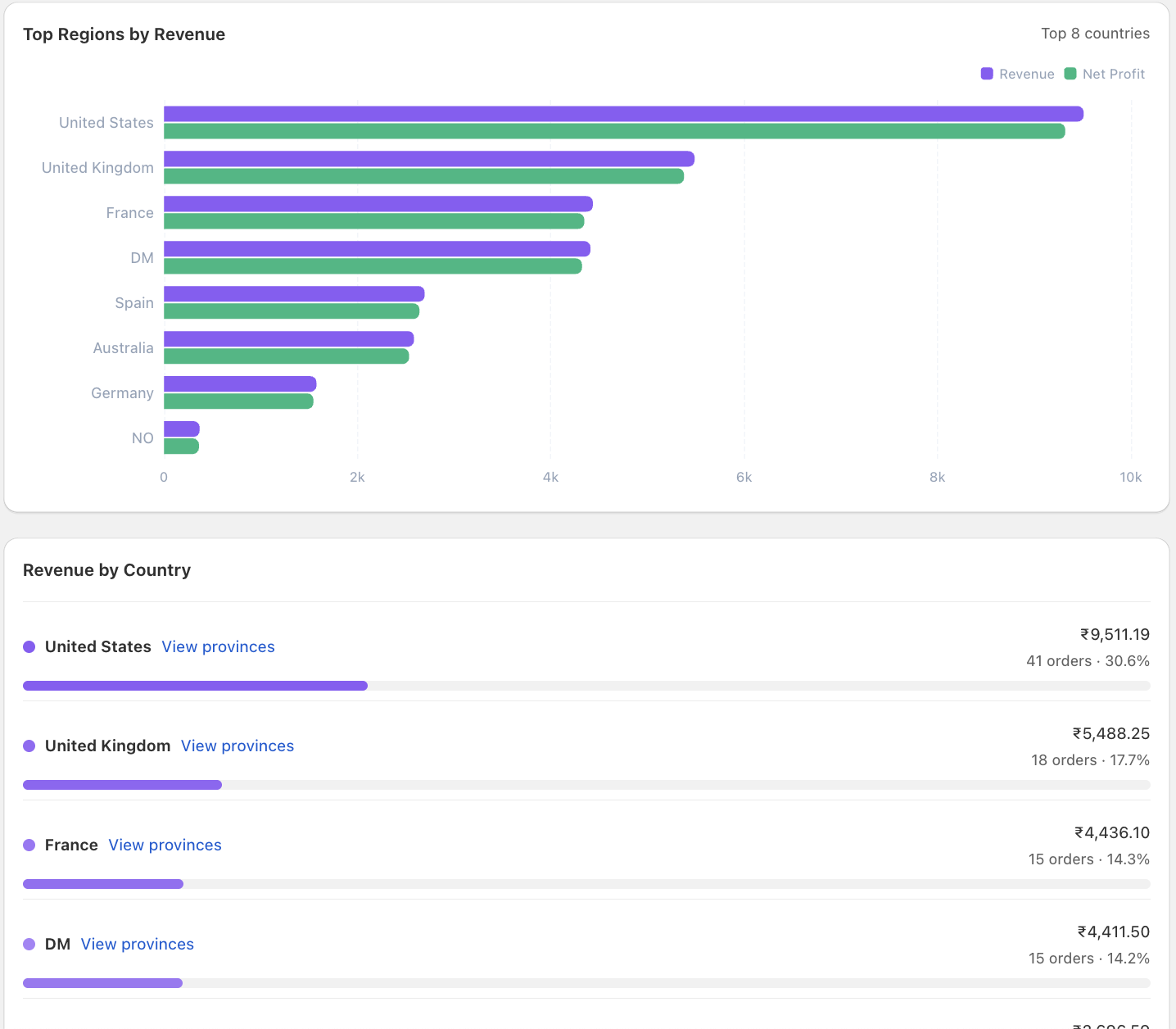This screenshot has width=1176, height=1029.
Task: Select United Kingdom green net profit bar
Action: tap(423, 176)
